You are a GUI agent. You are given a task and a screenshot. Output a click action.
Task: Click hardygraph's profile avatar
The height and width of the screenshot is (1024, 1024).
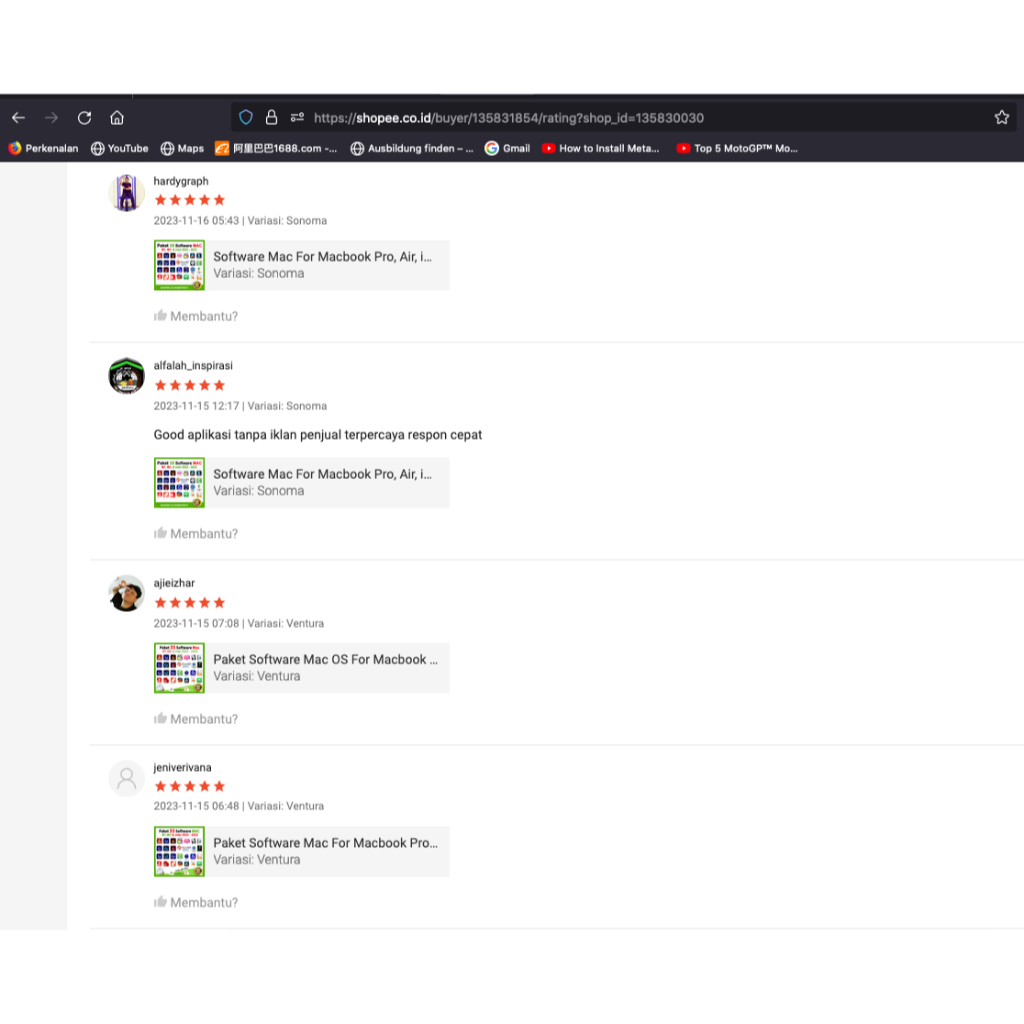[x=126, y=193]
